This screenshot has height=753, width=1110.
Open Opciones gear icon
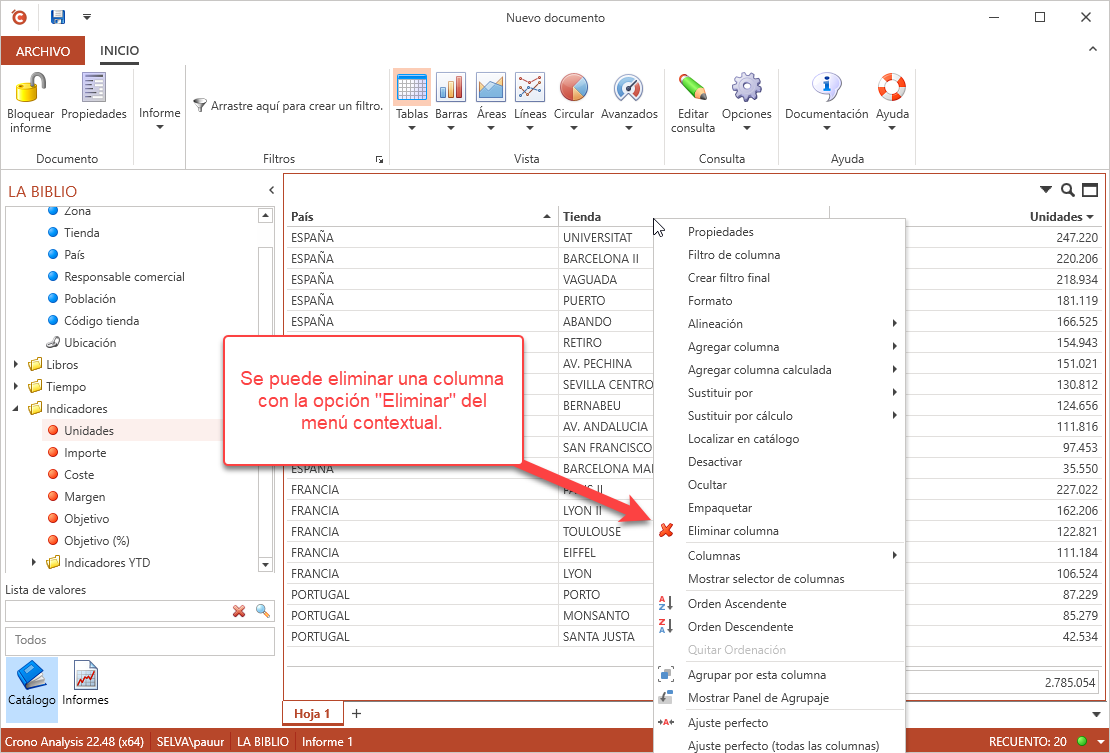pyautogui.click(x=746, y=88)
